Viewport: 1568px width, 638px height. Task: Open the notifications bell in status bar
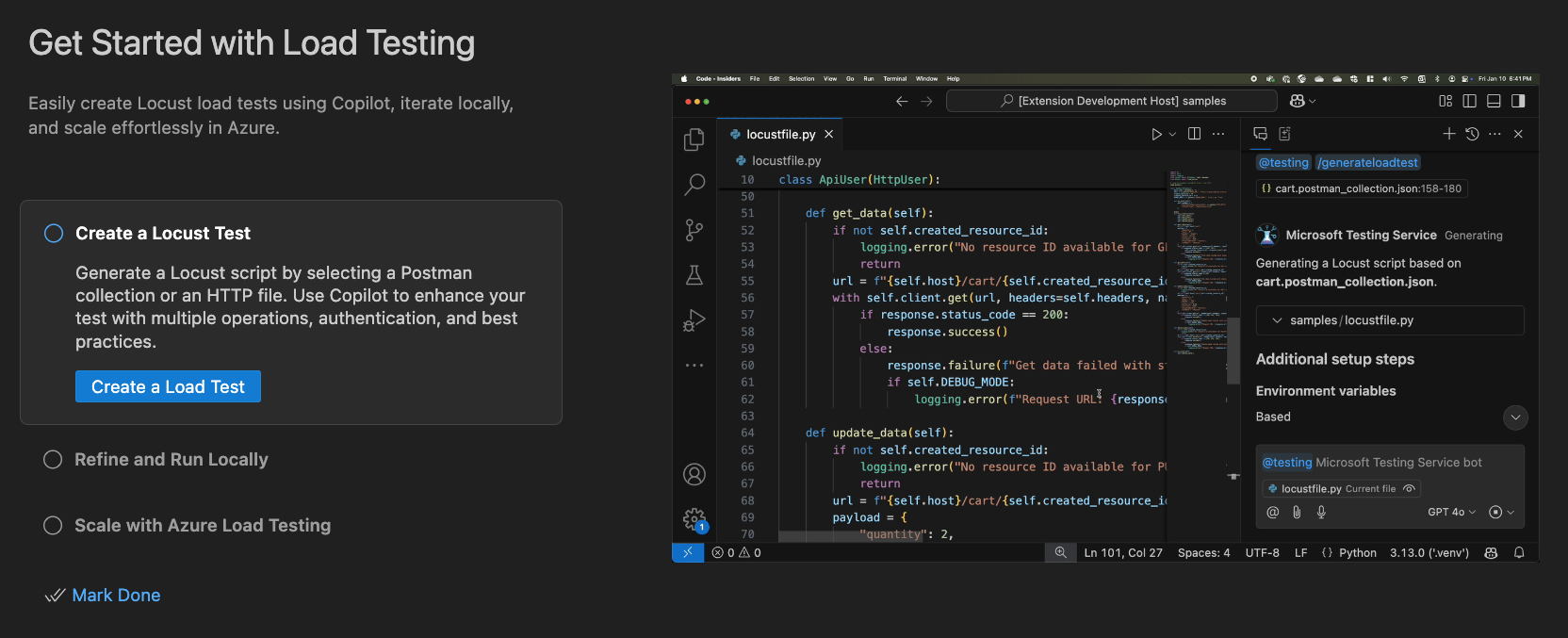point(1519,552)
